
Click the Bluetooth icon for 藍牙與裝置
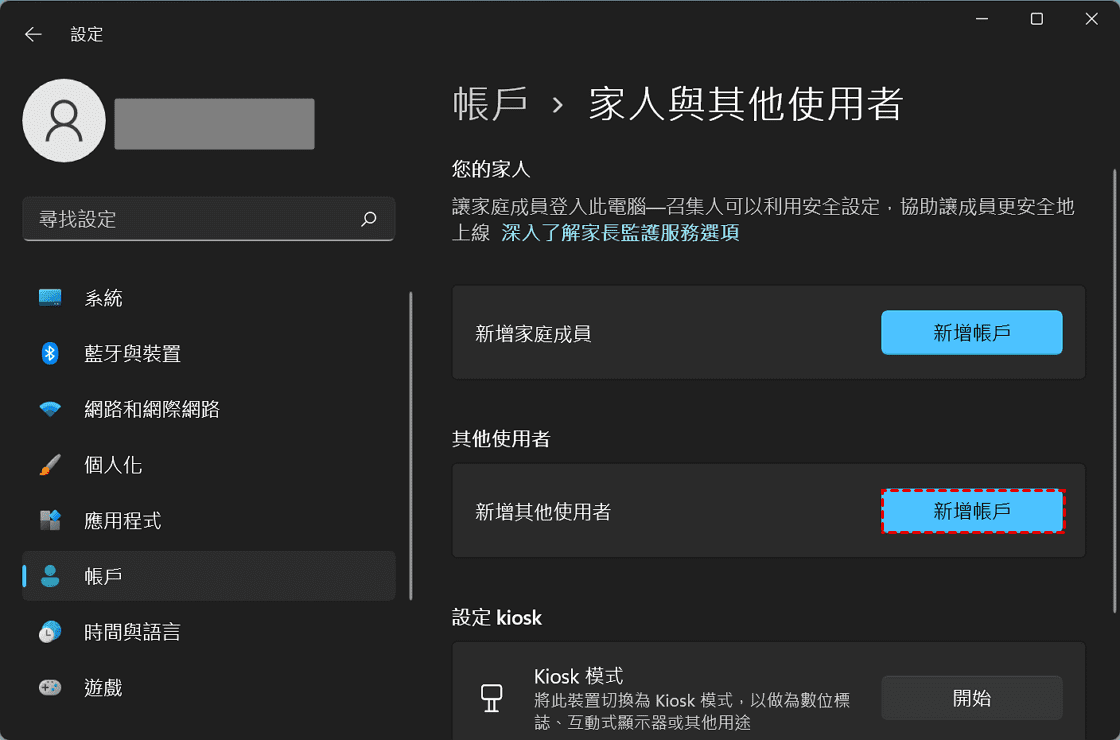pyautogui.click(x=50, y=353)
